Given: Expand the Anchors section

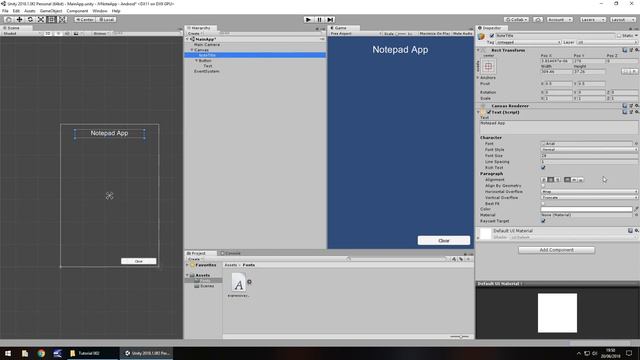Looking at the screenshot, I should (478, 78).
